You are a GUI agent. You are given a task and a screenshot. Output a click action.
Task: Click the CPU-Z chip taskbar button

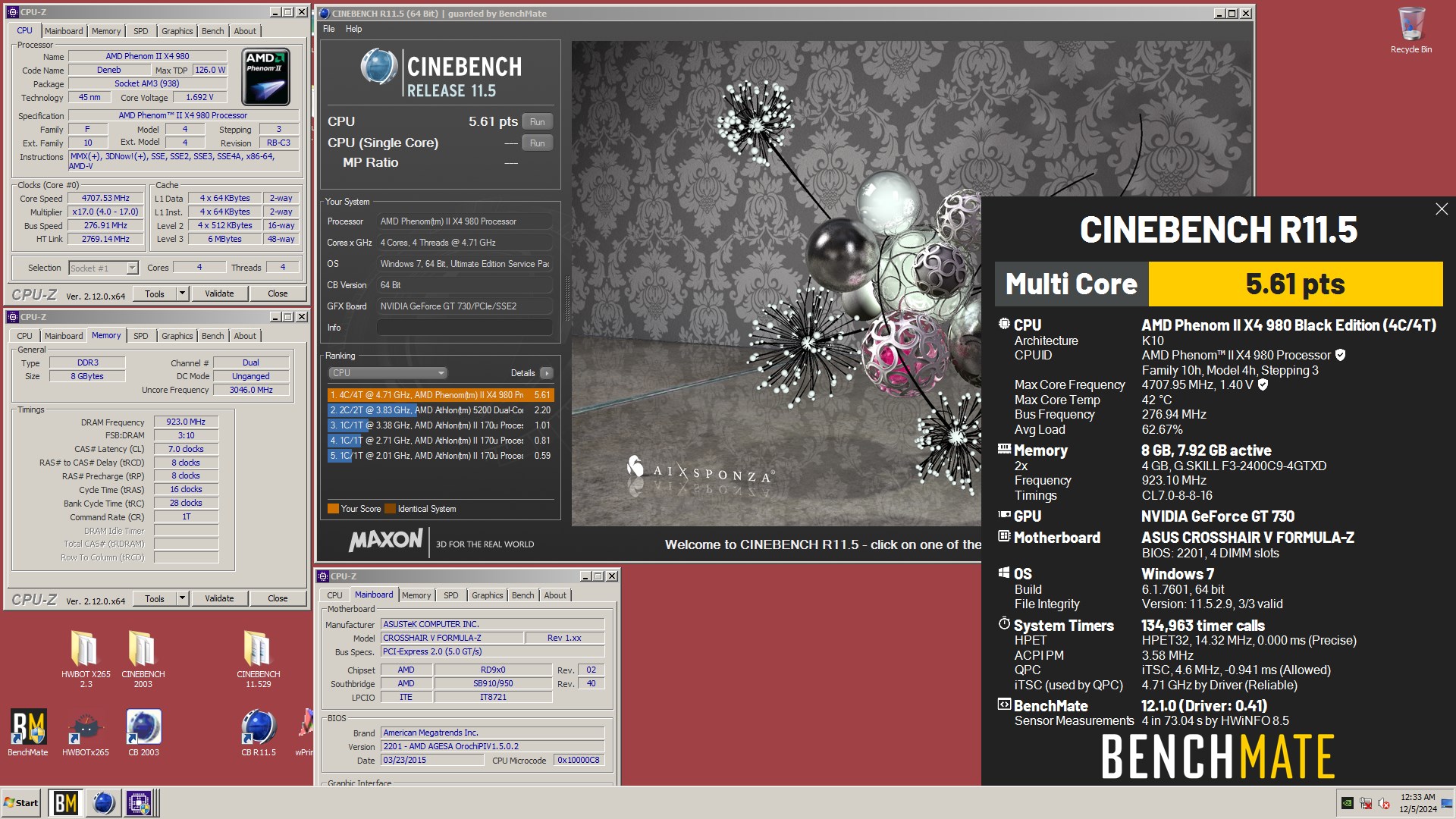coord(140,802)
